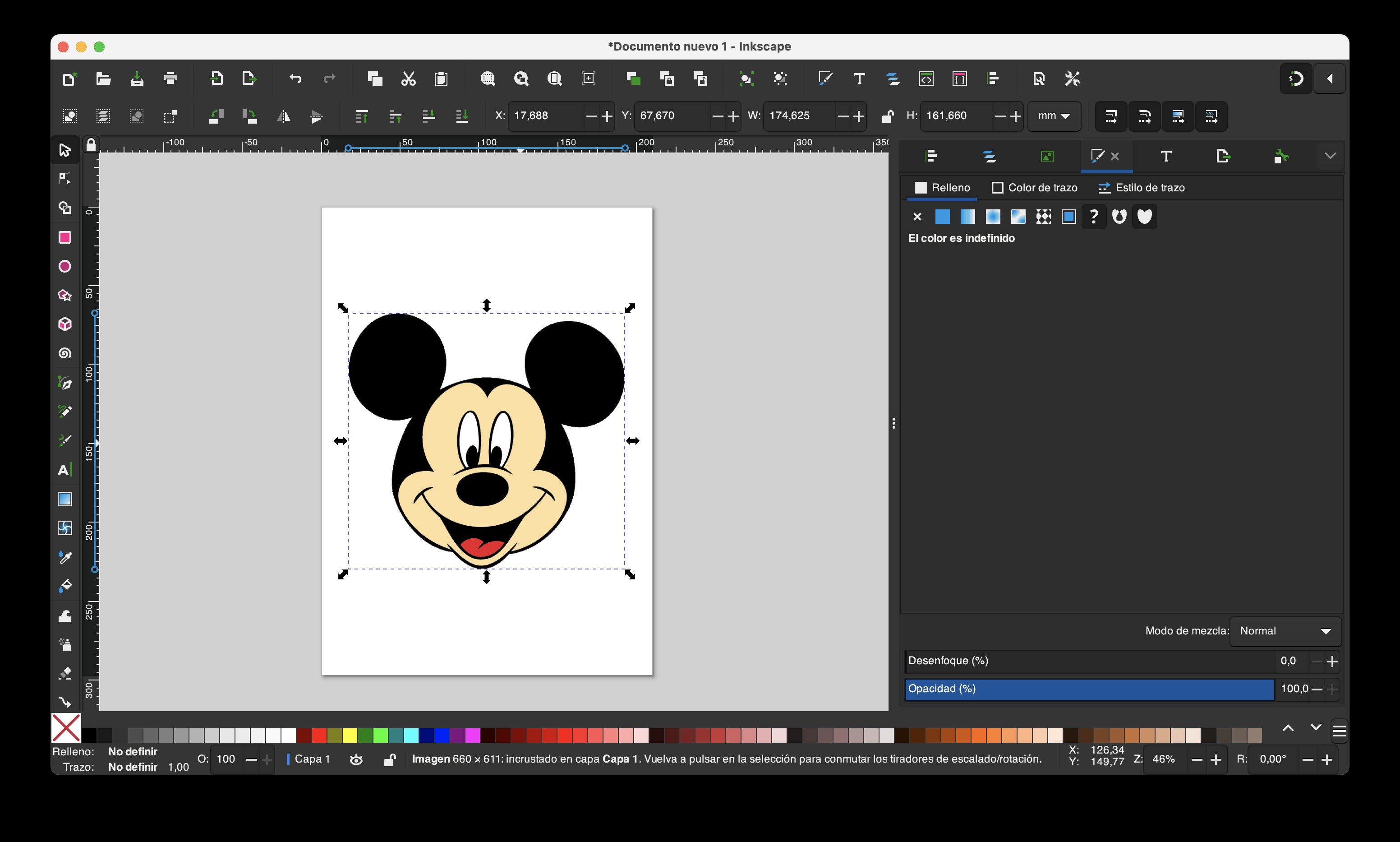Toggle the width/height ratio lock
This screenshot has width=1400, height=842.
tap(888, 116)
